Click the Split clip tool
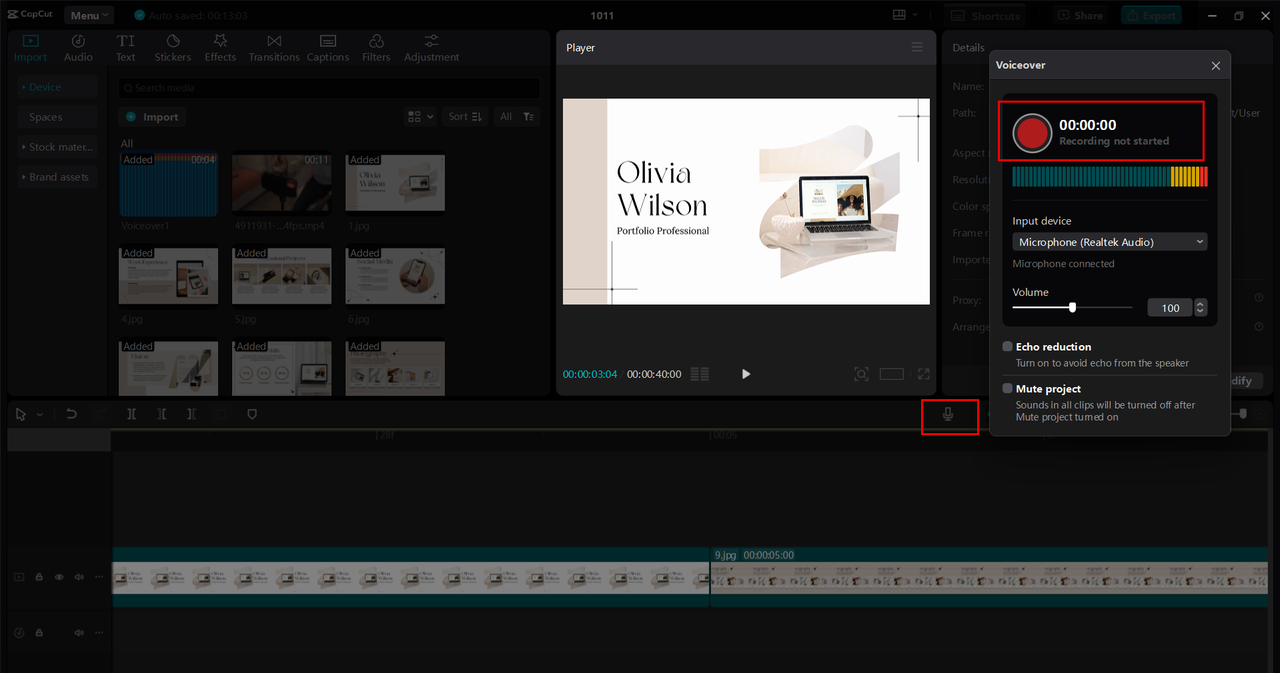1280x673 pixels. 131,414
